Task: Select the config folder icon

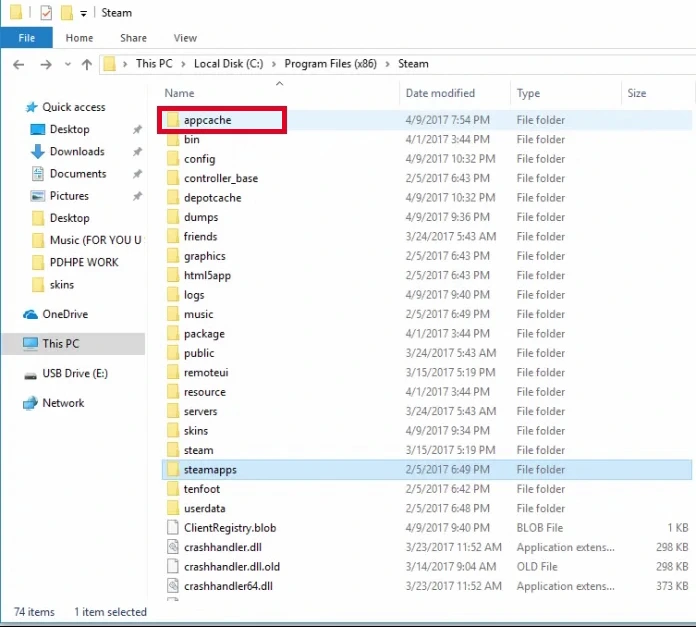Action: 173,159
